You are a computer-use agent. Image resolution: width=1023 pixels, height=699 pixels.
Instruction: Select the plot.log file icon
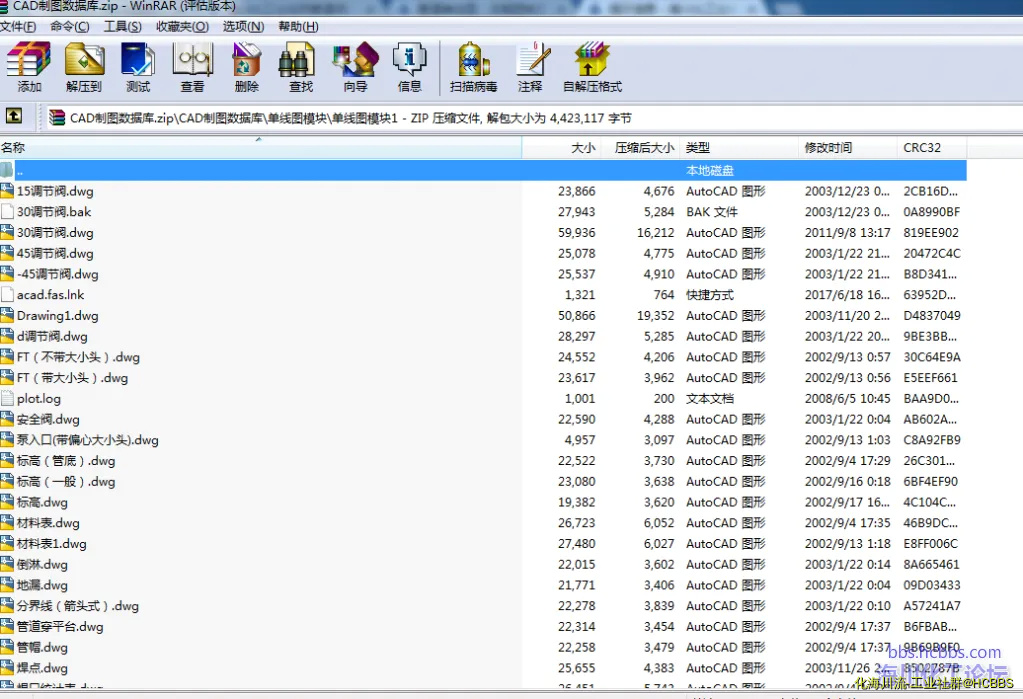point(7,398)
